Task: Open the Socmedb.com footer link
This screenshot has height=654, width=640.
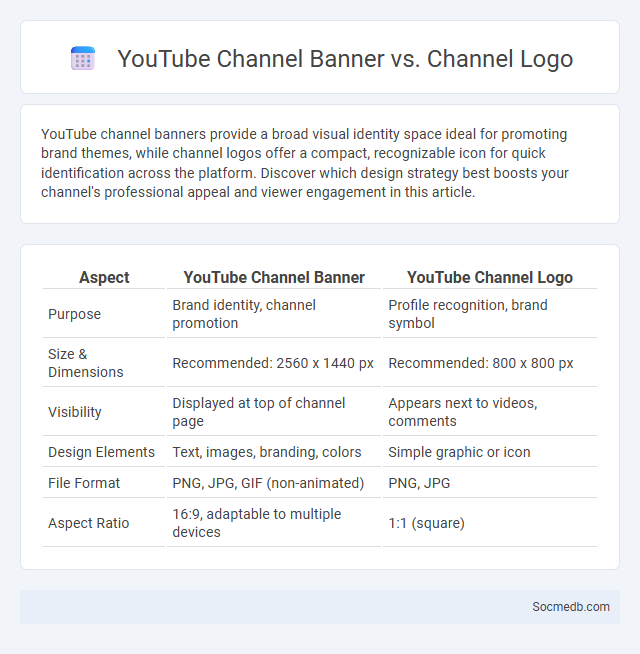Action: click(x=570, y=606)
